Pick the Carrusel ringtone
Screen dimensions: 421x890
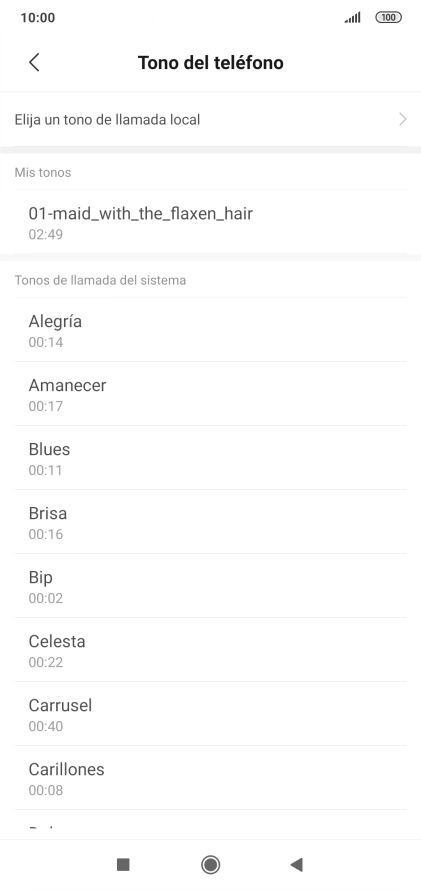pyautogui.click(x=210, y=715)
